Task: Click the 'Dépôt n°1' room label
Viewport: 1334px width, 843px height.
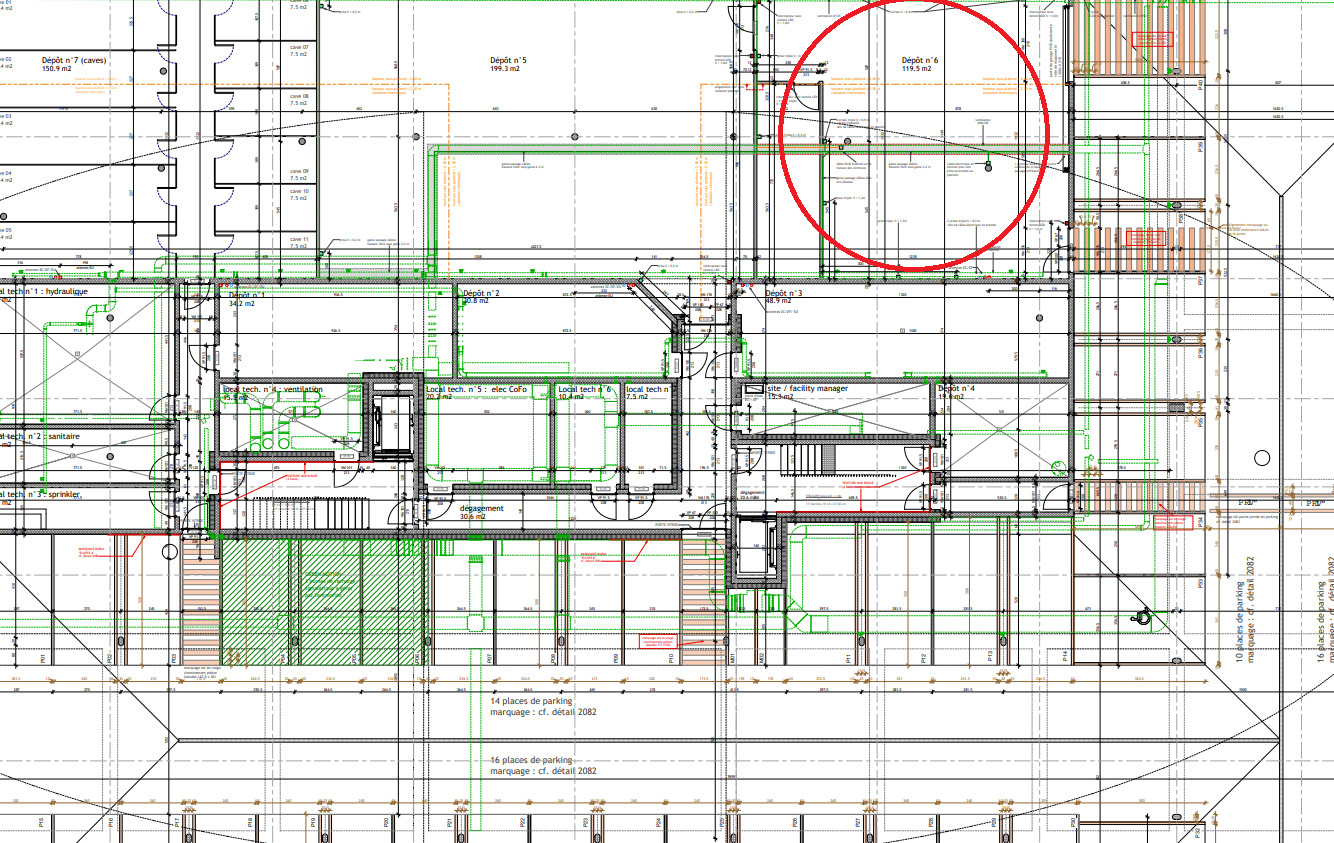Action: (x=247, y=296)
